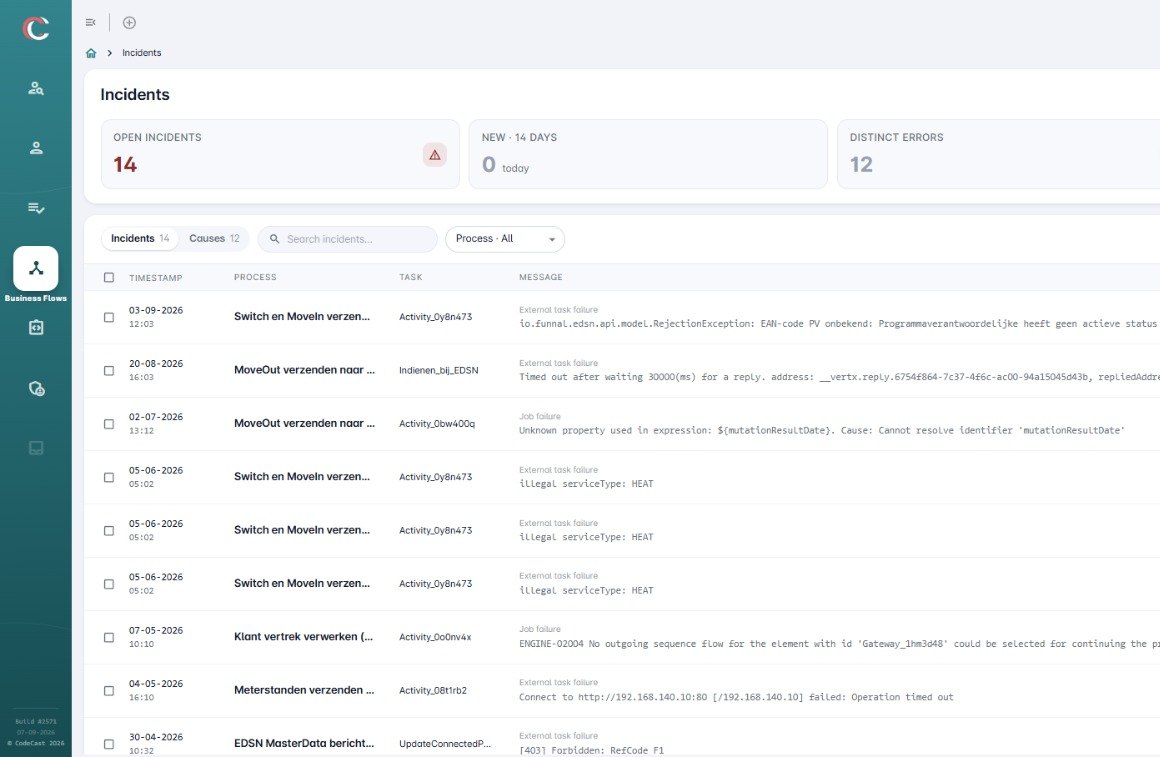Screen dimensions: 1160x757
Task: Click the open incidents warning triangle
Action: [435, 155]
